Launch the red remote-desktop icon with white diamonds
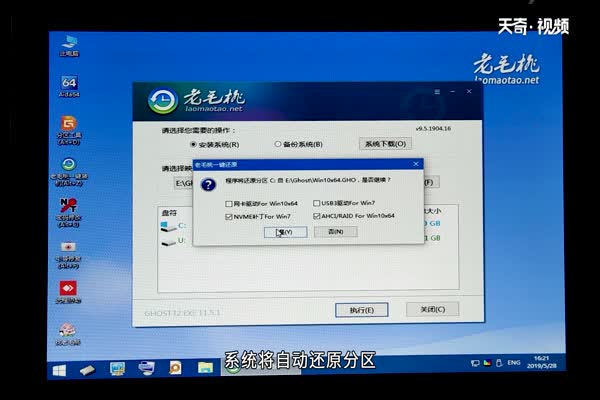This screenshot has width=600, height=400. (68, 292)
